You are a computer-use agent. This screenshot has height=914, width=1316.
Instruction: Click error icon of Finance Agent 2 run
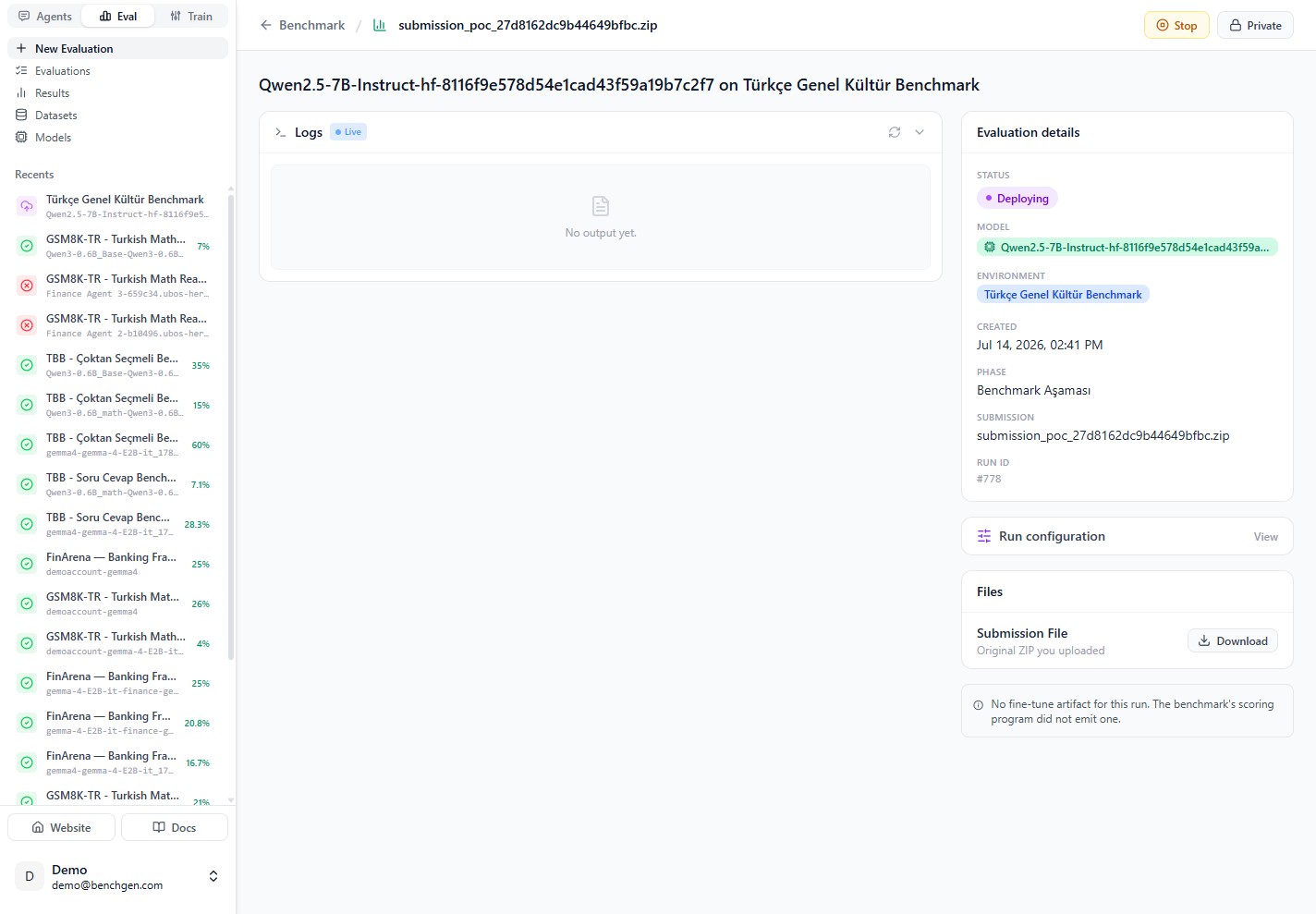coord(27,325)
